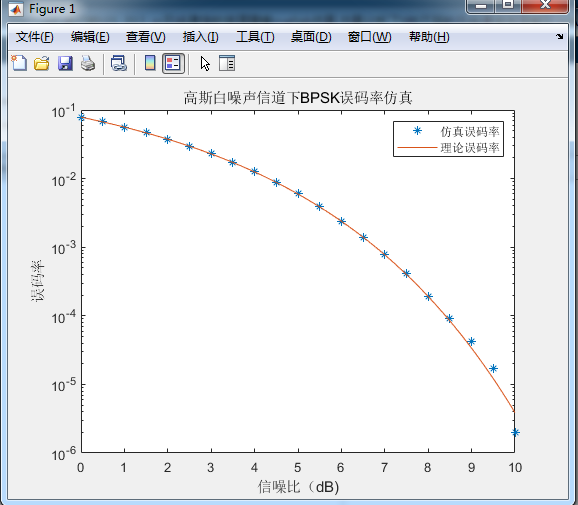Click the Link Plot icon
Screen dimensions: 578x505
(x=119, y=63)
